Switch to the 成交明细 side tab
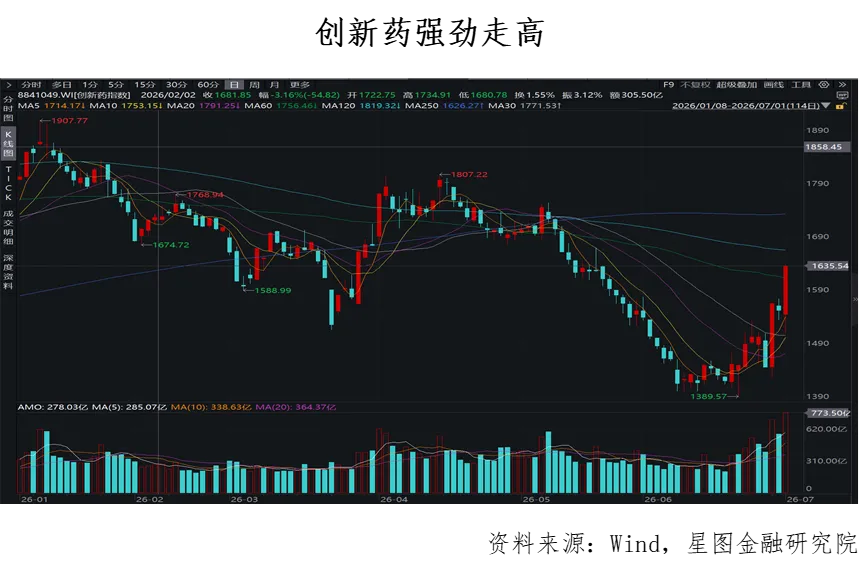 [8, 227]
